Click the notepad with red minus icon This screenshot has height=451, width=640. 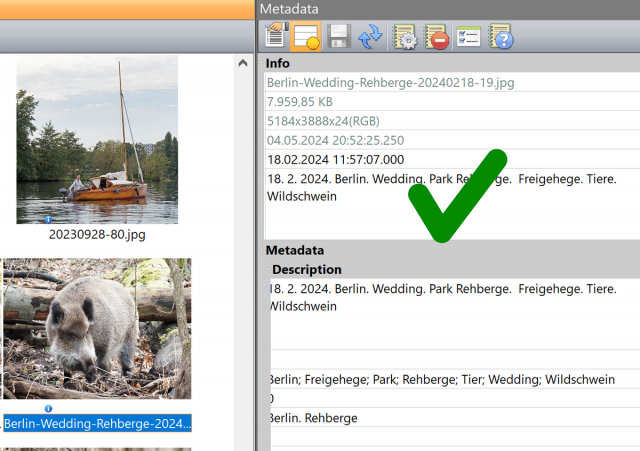436,36
